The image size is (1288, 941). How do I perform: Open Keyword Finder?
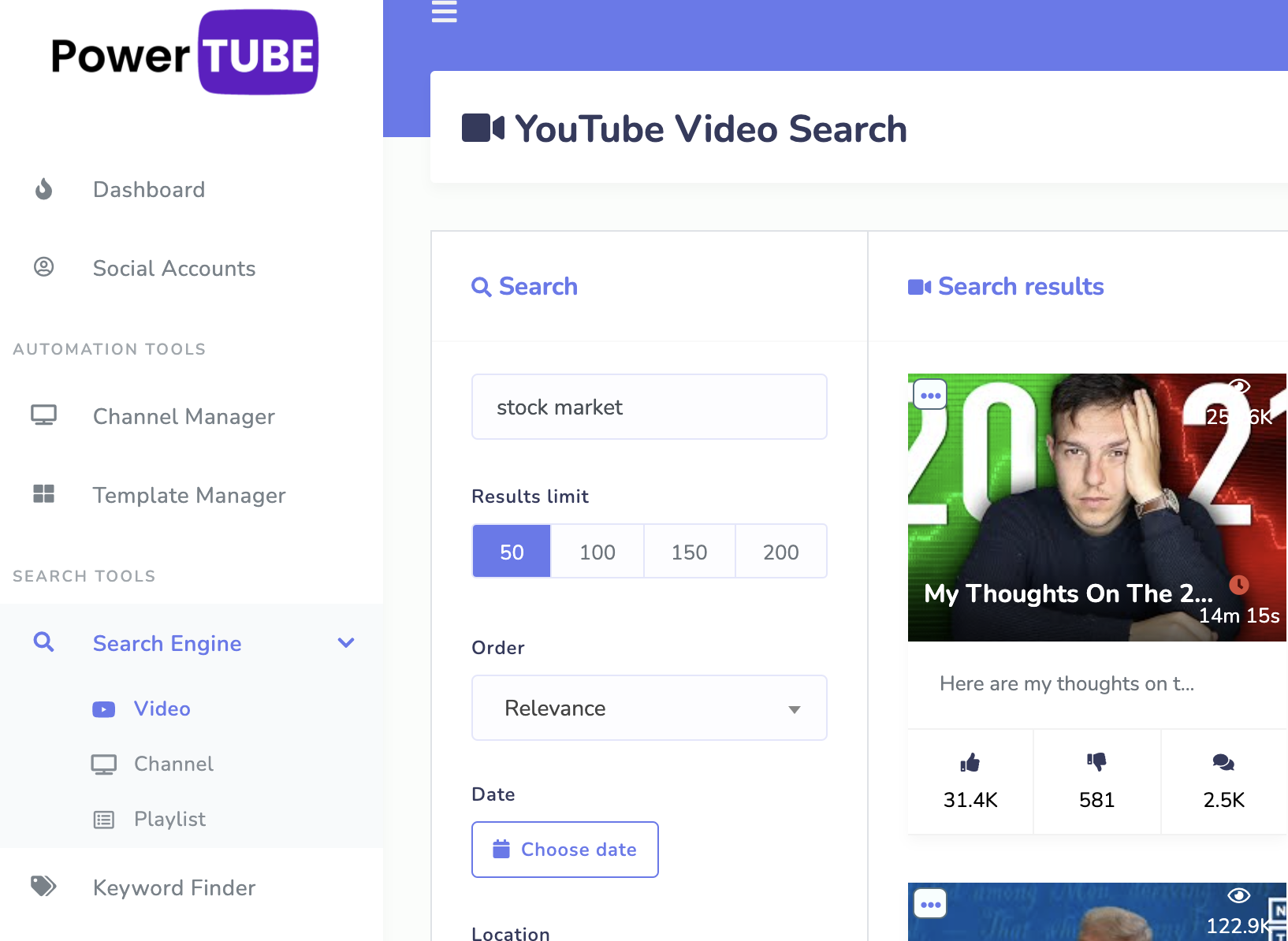174,888
